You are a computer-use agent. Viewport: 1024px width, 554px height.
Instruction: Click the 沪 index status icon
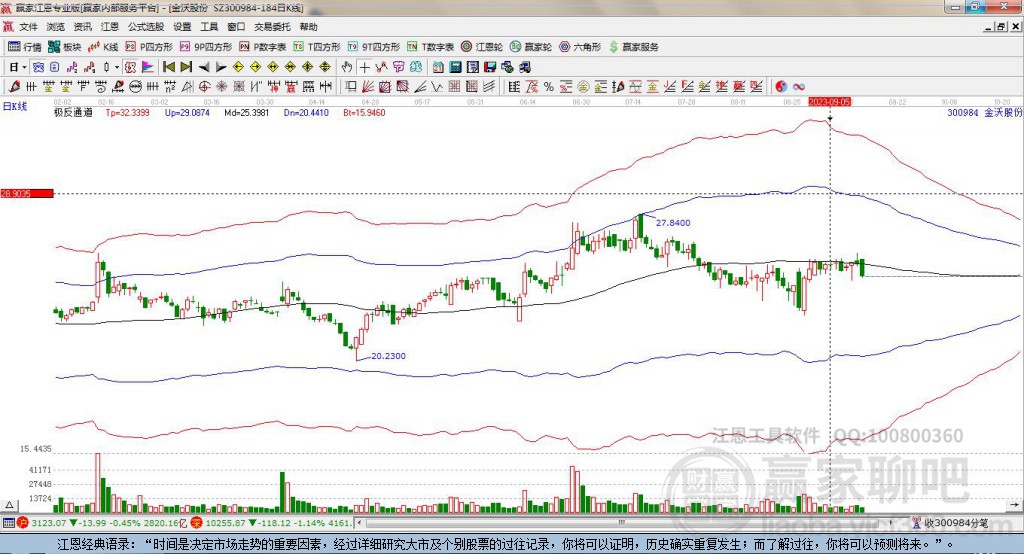coord(24,523)
